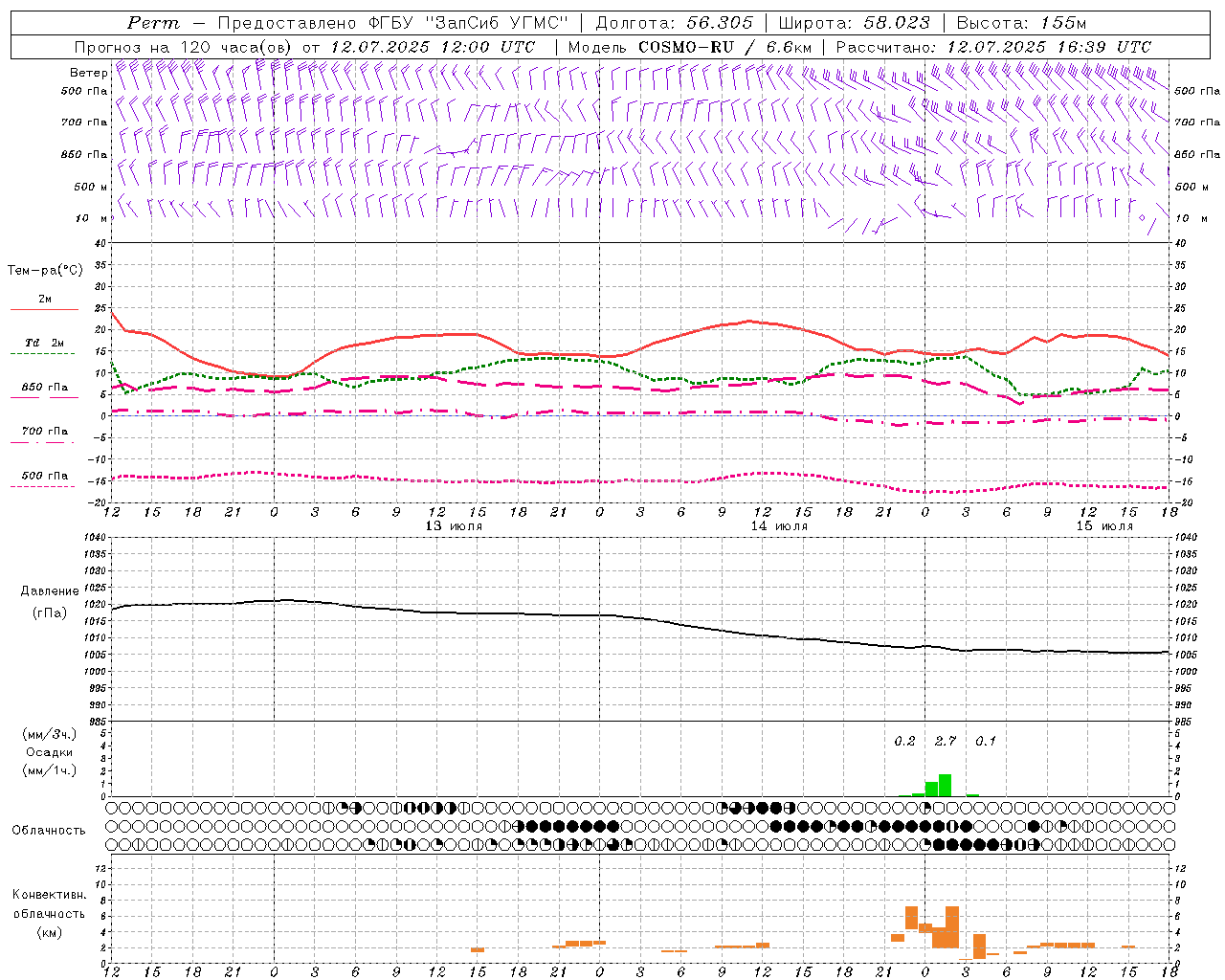
Task: Click the "Тем-ра(°C)" temperature panel label
Action: point(45,271)
